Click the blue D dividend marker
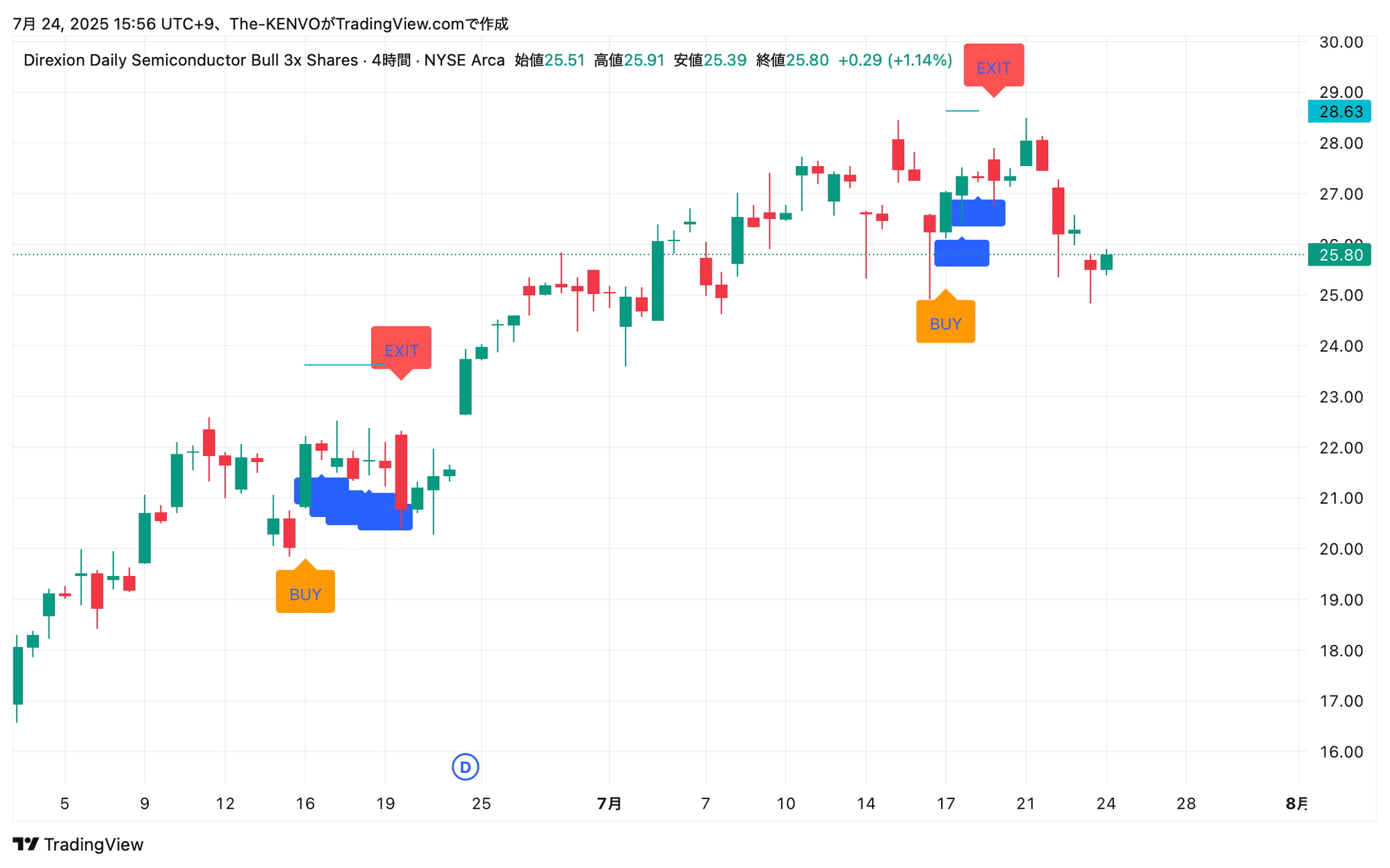The height and width of the screenshot is (868, 1390). coord(465,767)
